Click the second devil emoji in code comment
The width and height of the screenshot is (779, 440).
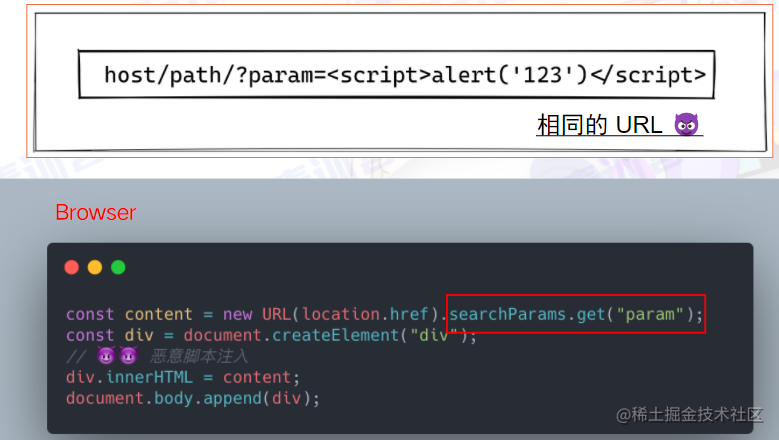128,356
